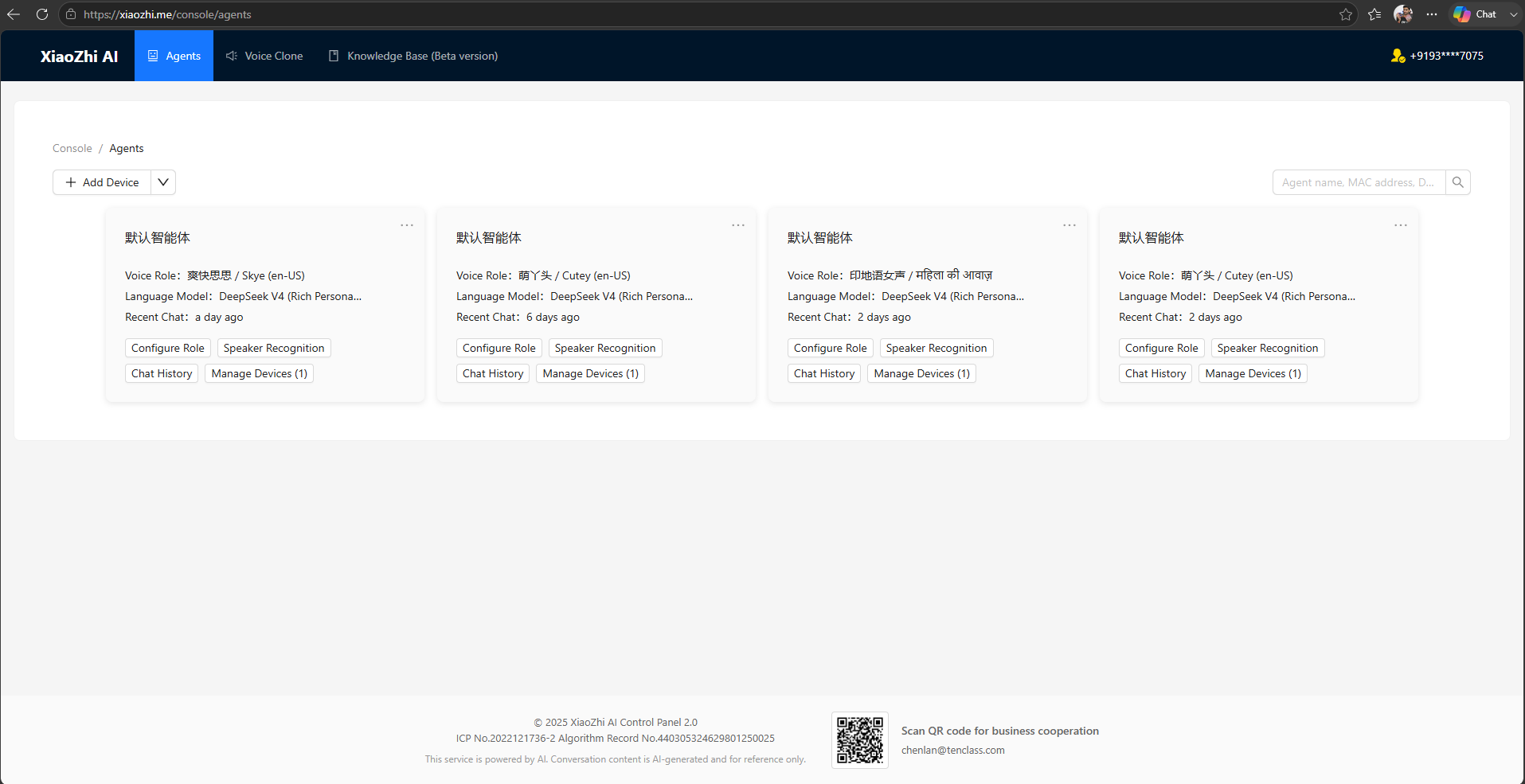Open Speaker Recognition for agent chatted 6 days ago
Viewport: 1525px width, 784px height.
pyautogui.click(x=605, y=348)
